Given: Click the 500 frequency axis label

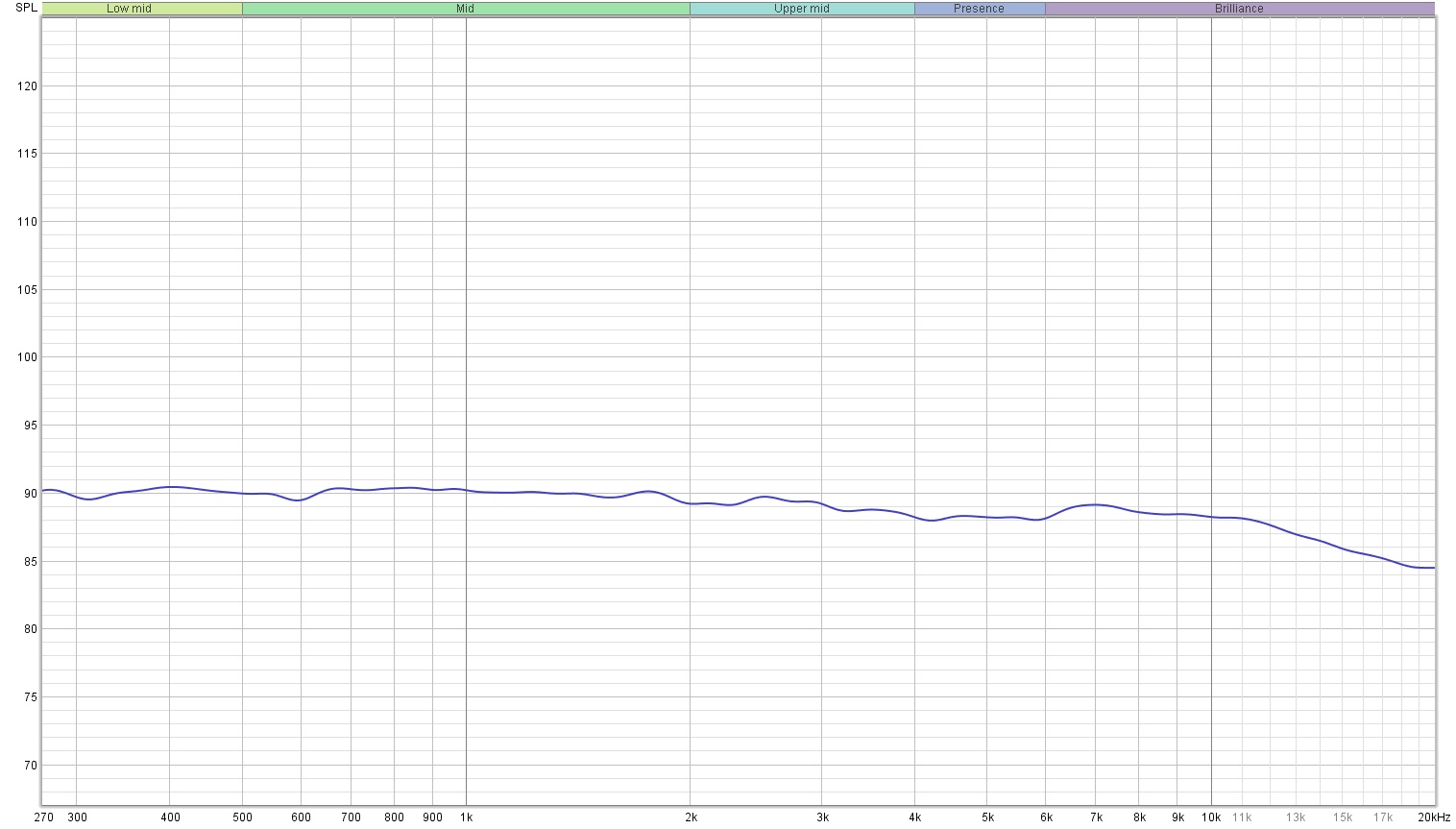Looking at the screenshot, I should pos(242,817).
